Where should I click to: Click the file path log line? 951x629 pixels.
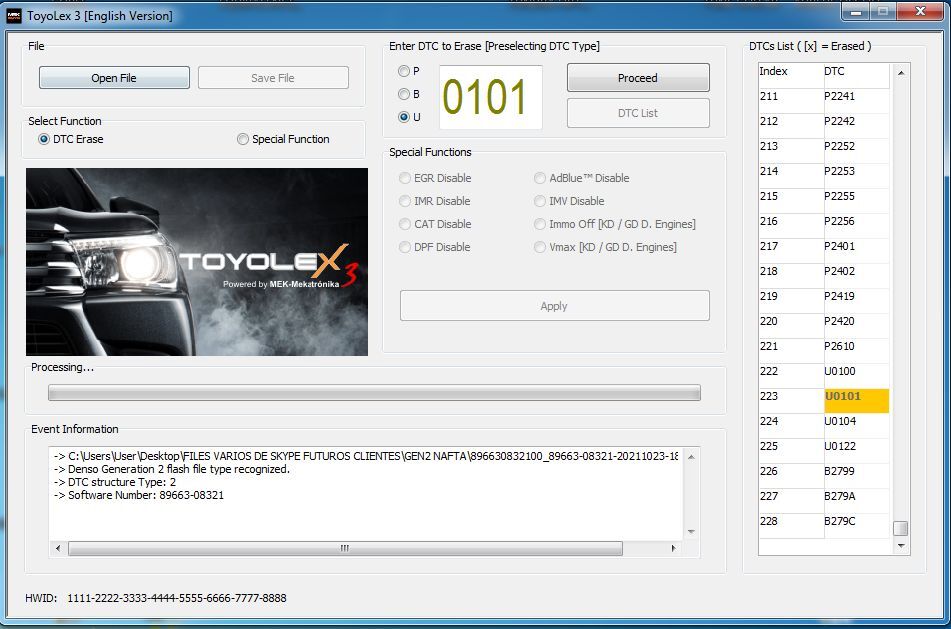click(x=366, y=456)
